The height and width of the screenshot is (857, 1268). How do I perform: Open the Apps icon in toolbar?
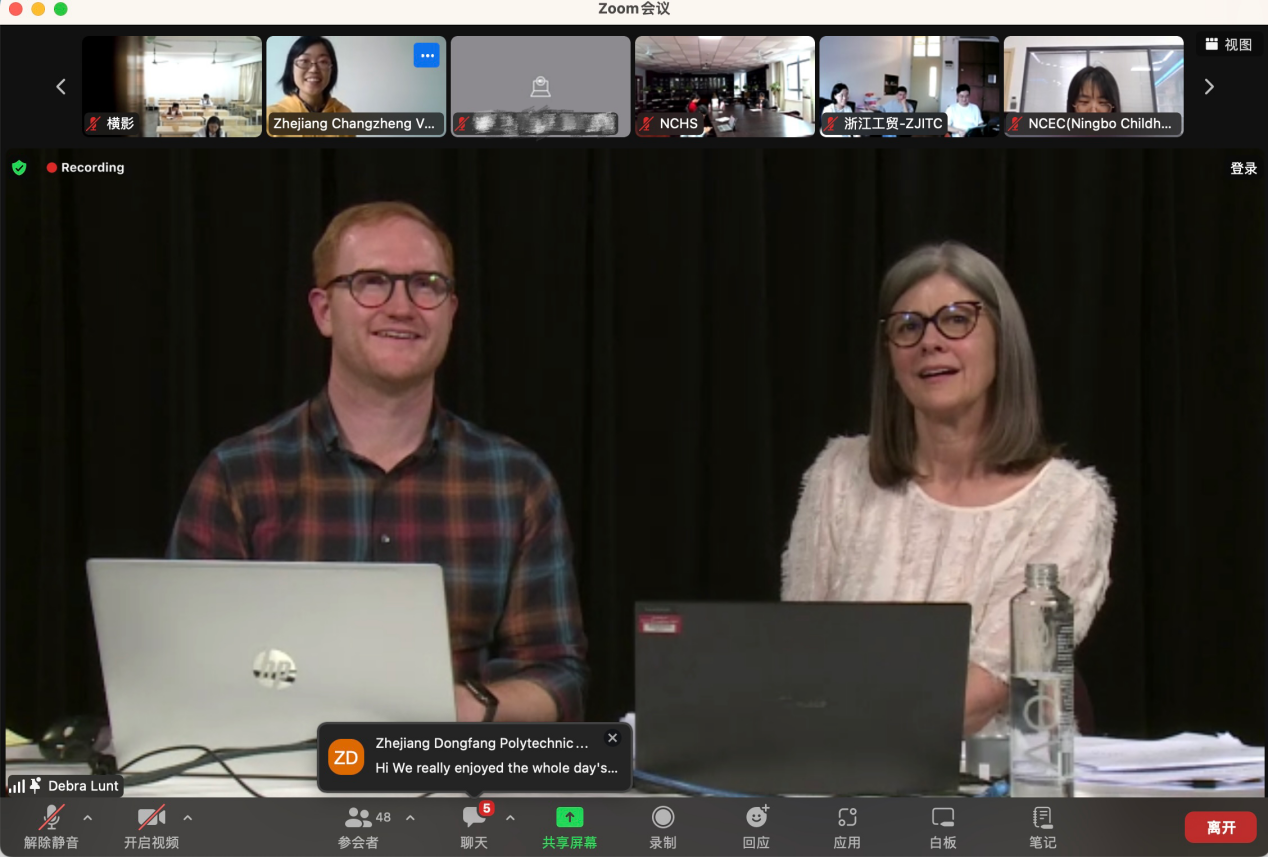point(847,817)
